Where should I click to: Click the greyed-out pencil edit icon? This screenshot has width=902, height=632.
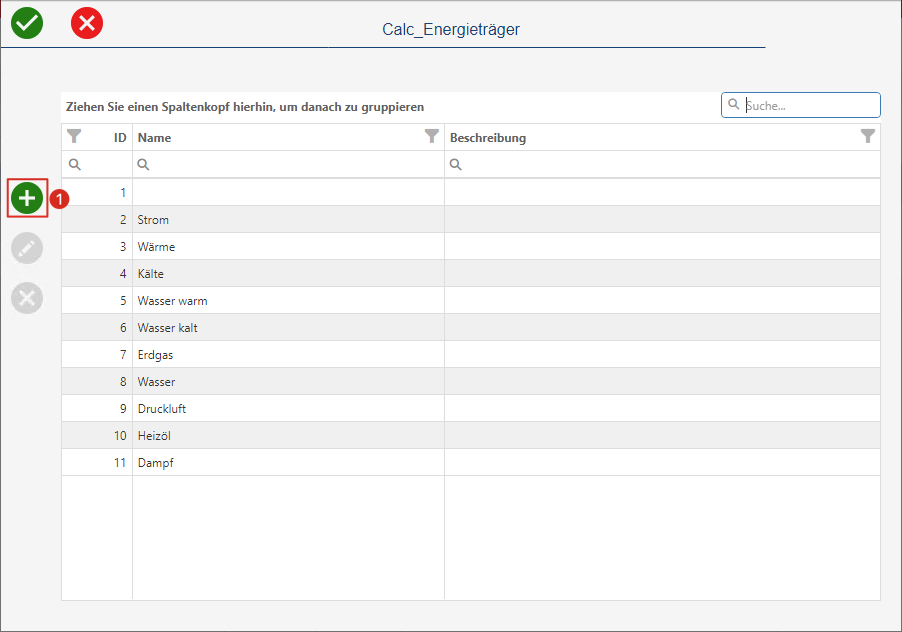[x=27, y=248]
